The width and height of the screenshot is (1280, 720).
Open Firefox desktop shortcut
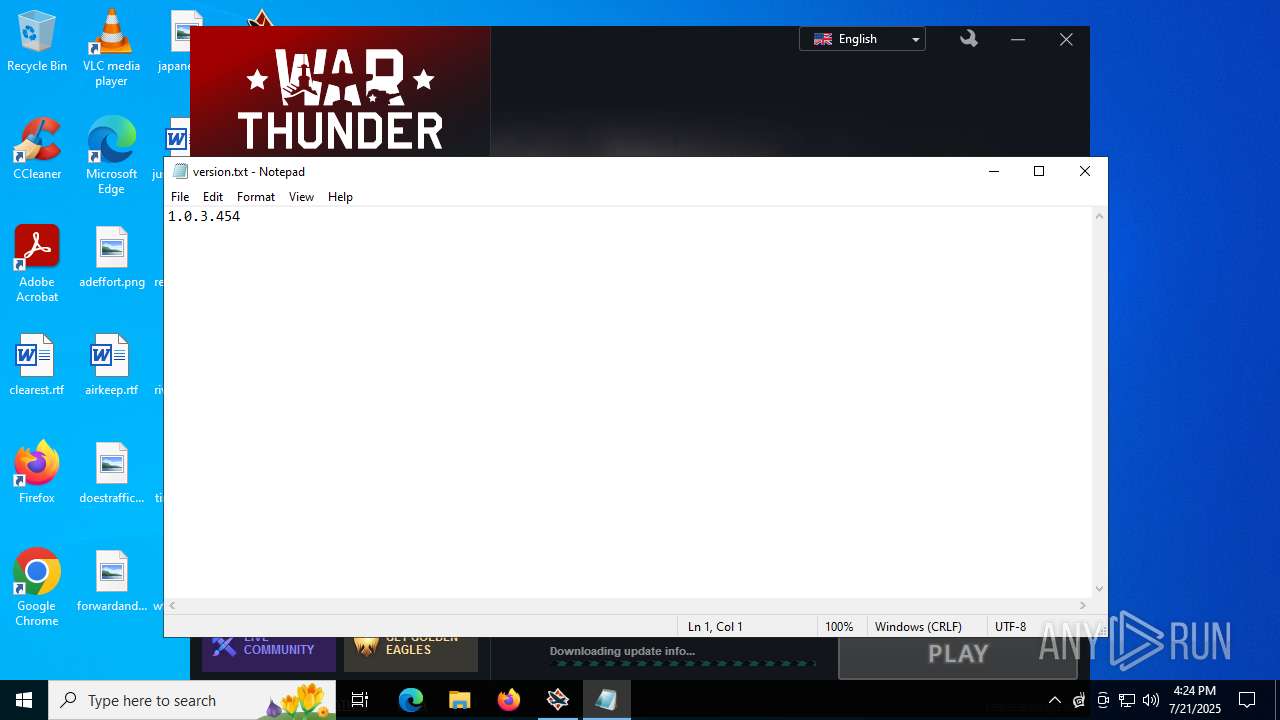[37, 473]
